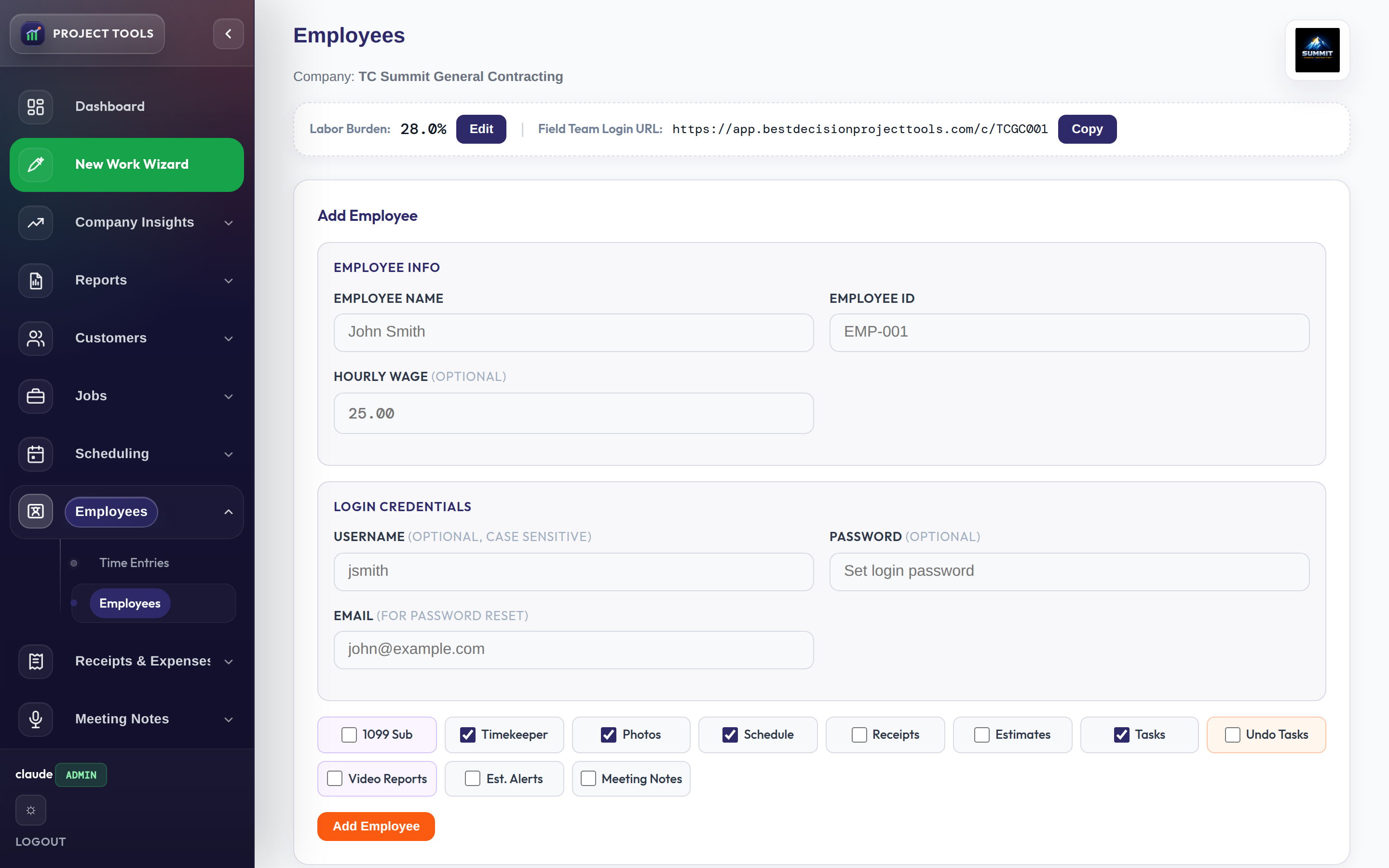Image resolution: width=1389 pixels, height=868 pixels.
Task: Expand the Scheduling chevron
Action: click(229, 455)
